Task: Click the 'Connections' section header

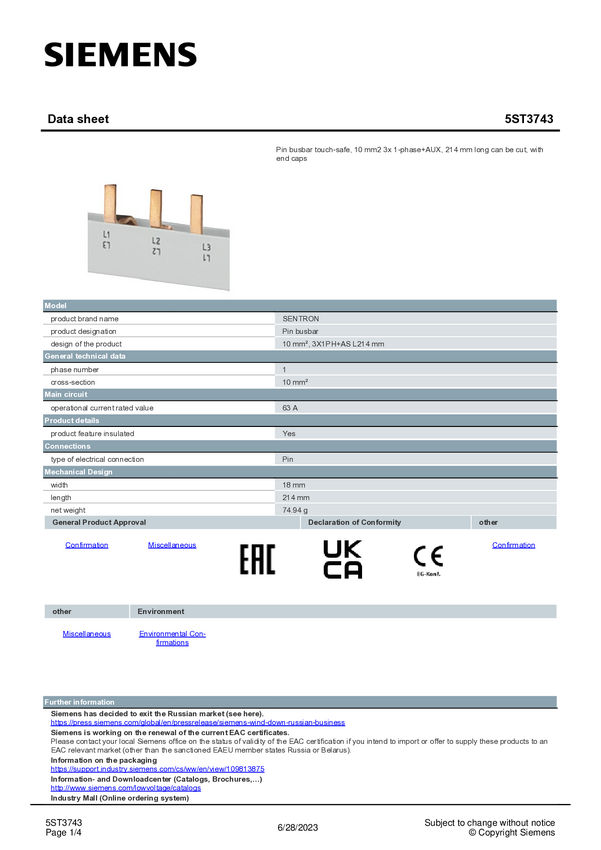Action: tap(300, 446)
